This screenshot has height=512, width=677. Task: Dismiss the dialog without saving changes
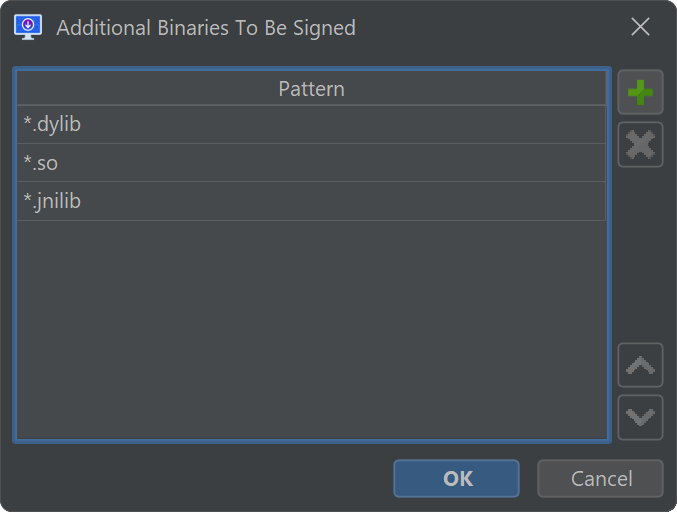(x=600, y=479)
